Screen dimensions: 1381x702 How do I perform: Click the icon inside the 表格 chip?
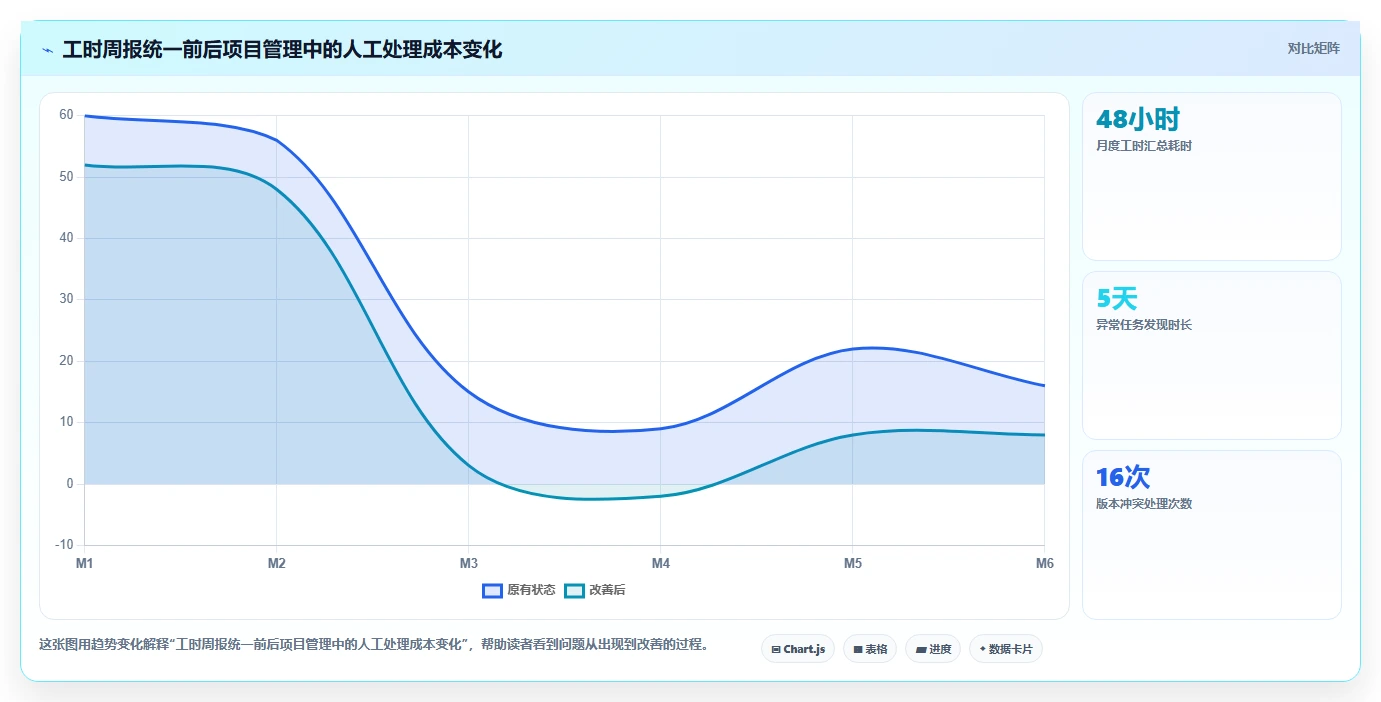[858, 650]
